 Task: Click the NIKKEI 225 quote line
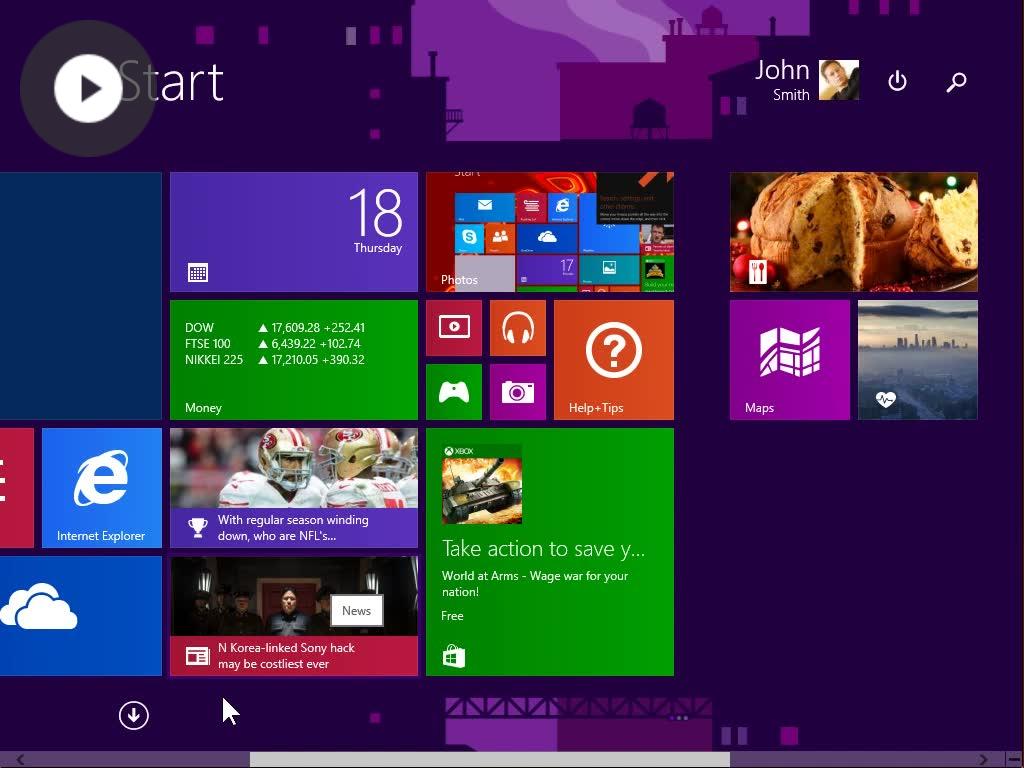[x=275, y=360]
